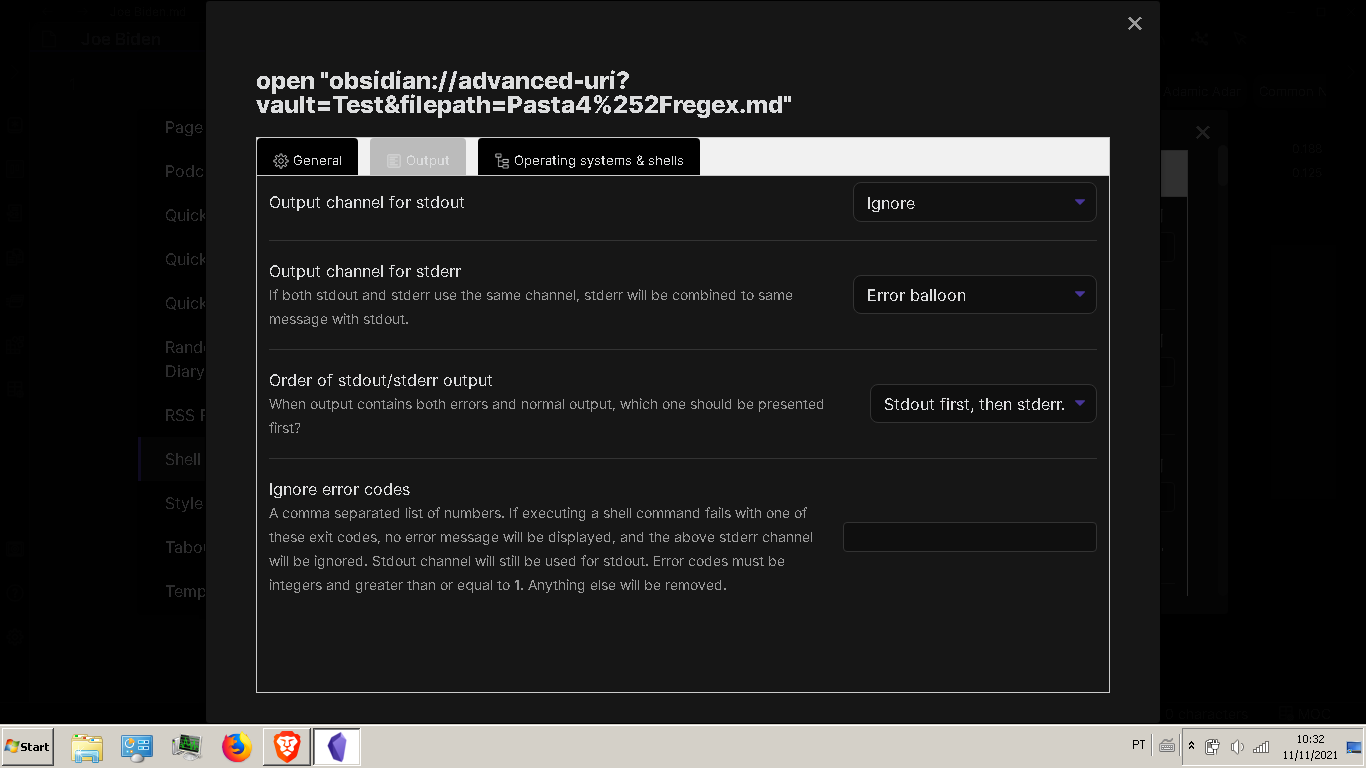Click the Obsidian taskbar button
The height and width of the screenshot is (768, 1366).
337,747
